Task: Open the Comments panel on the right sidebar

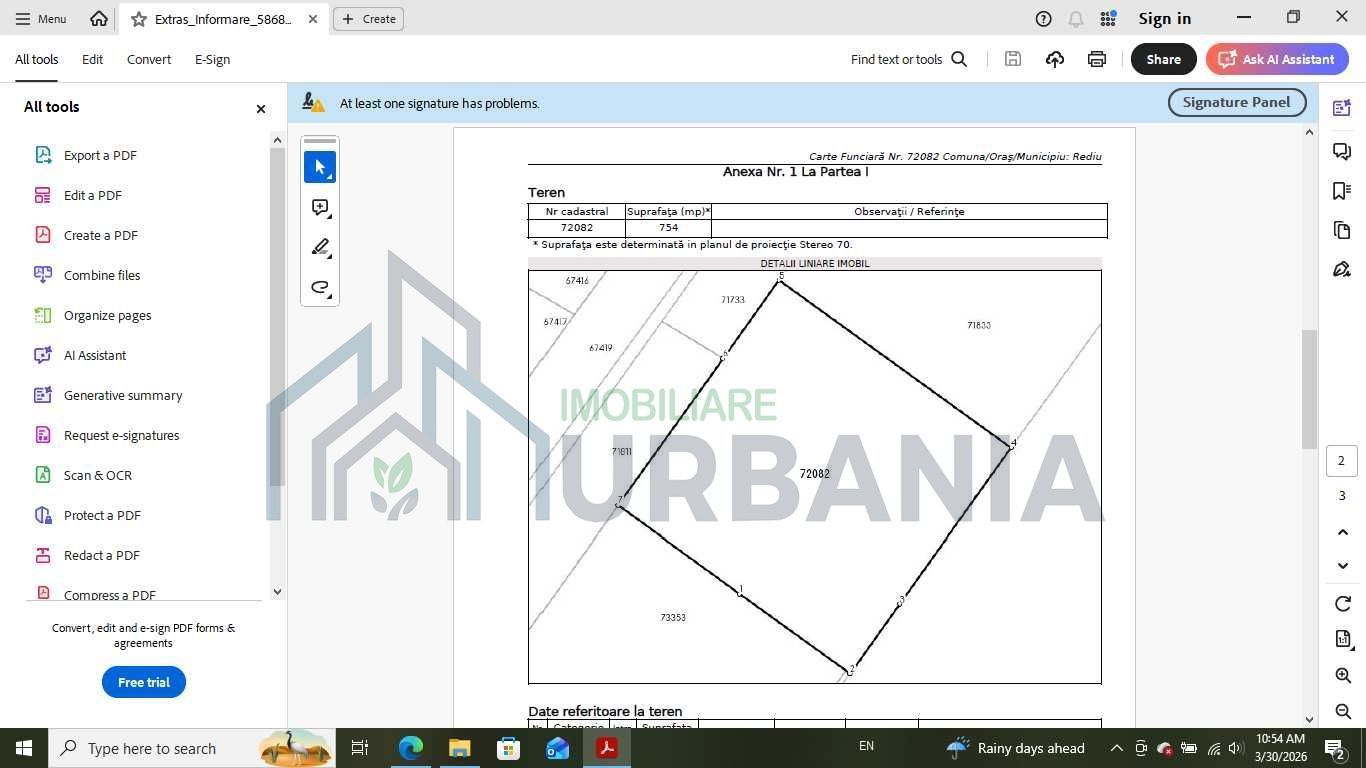Action: [1342, 151]
